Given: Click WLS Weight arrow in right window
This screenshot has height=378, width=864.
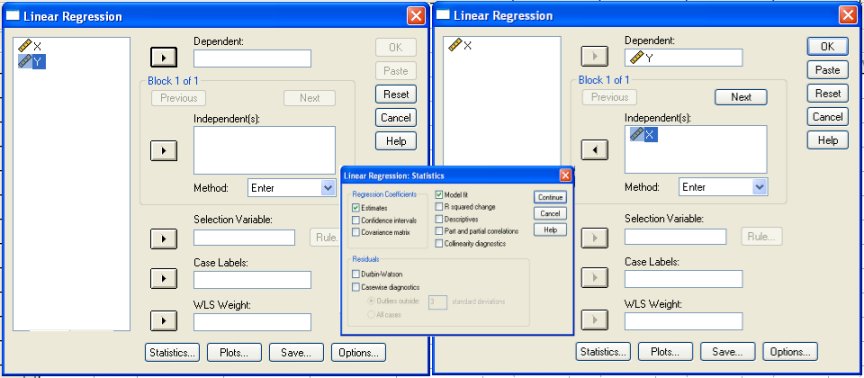Looking at the screenshot, I should click(595, 320).
